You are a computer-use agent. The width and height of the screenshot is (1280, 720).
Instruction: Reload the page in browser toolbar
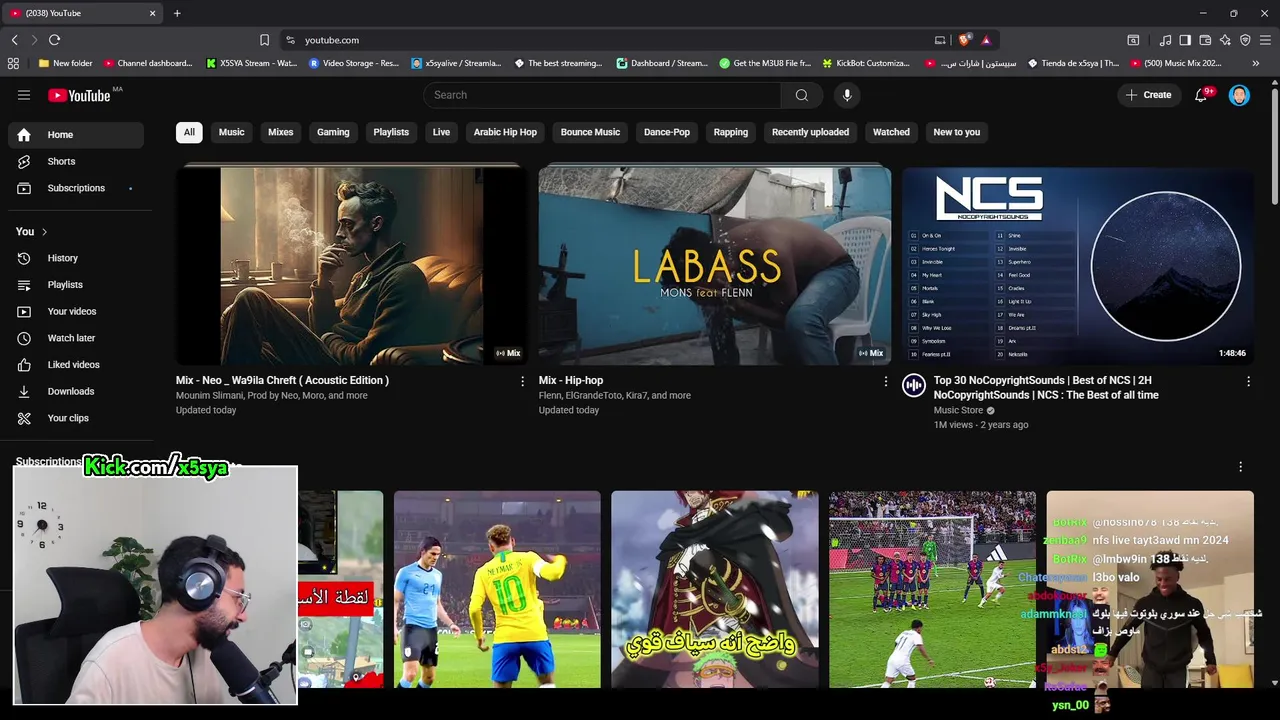pyautogui.click(x=54, y=40)
